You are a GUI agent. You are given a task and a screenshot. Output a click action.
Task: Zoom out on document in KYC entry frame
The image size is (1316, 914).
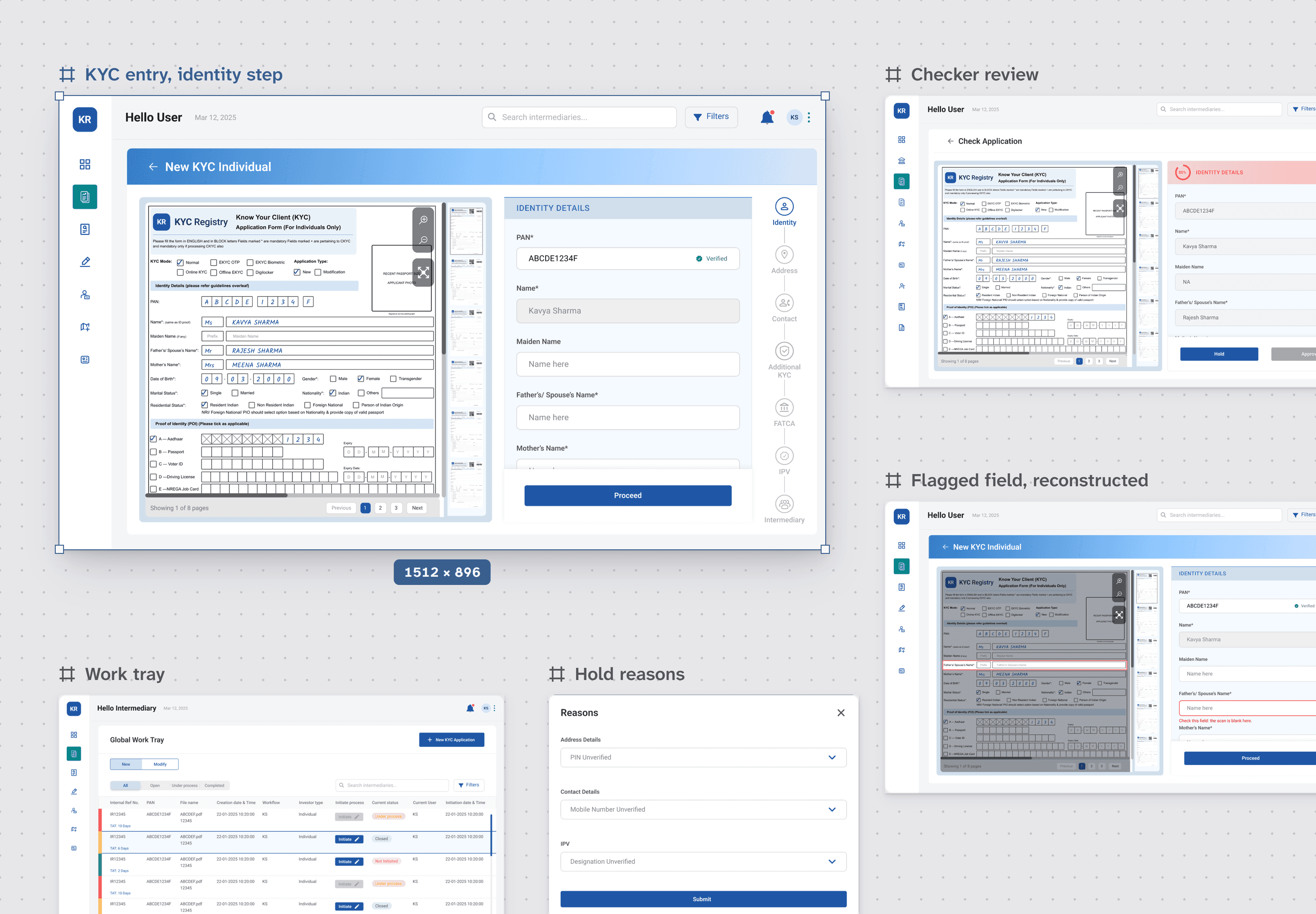pyautogui.click(x=423, y=240)
